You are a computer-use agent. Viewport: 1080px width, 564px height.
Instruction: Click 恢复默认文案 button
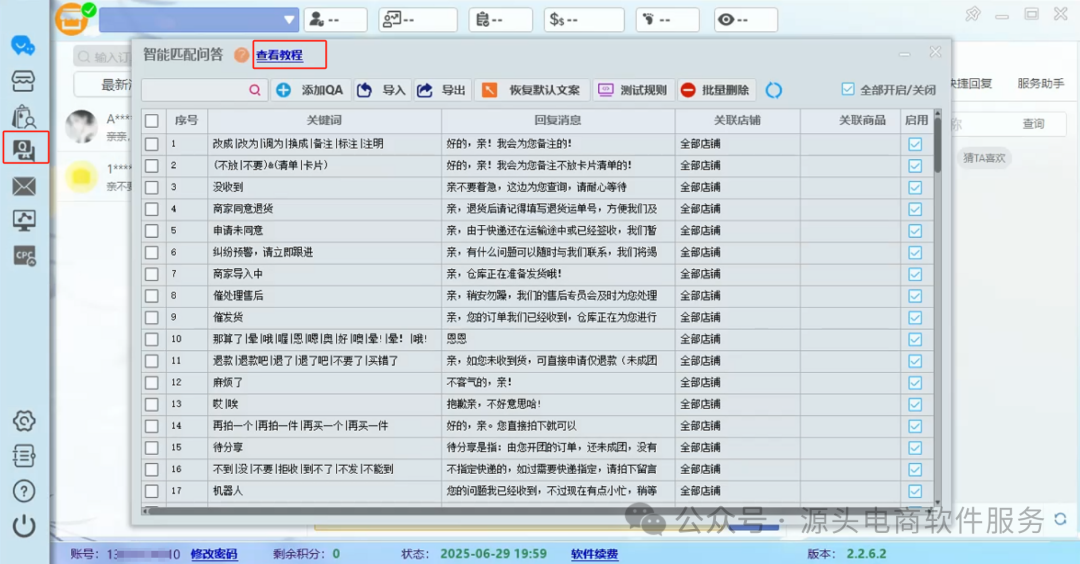532,90
